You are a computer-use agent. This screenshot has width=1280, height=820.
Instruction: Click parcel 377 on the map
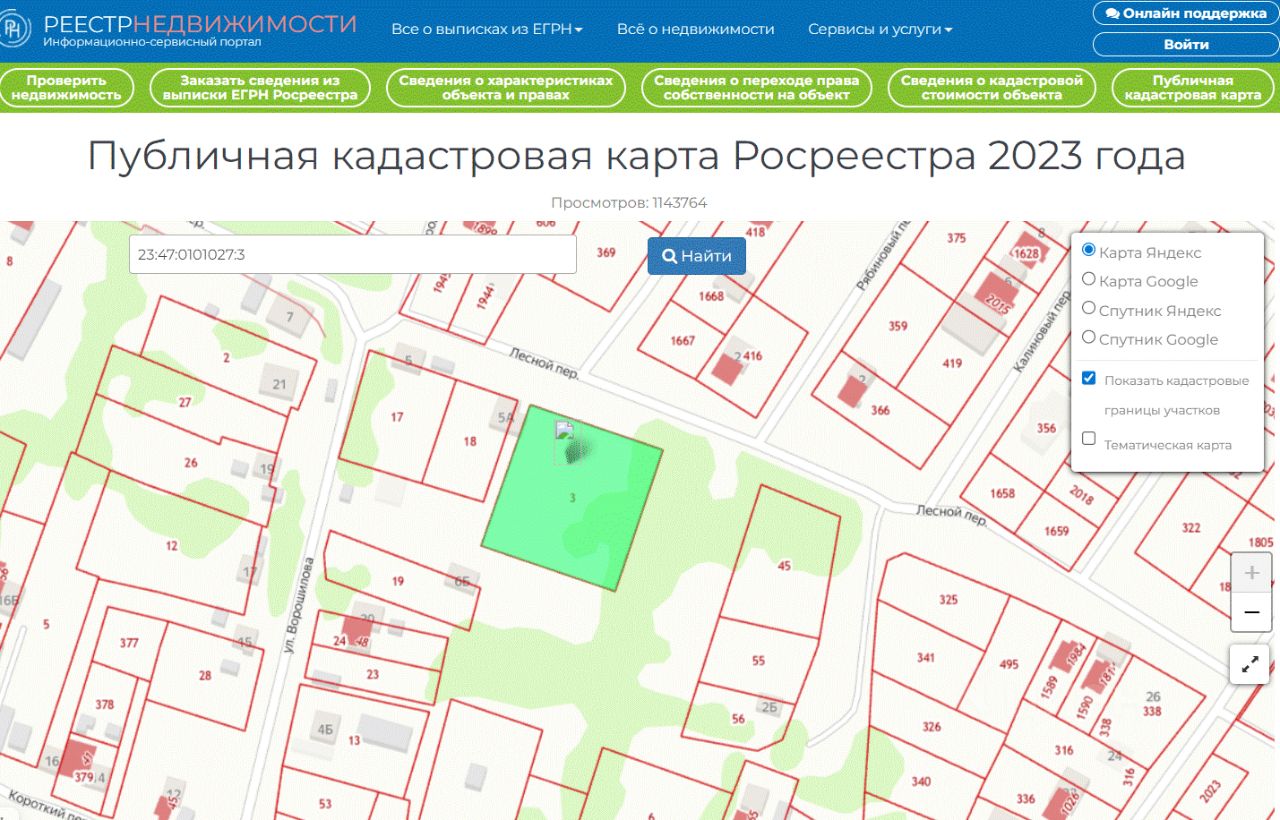(x=129, y=643)
